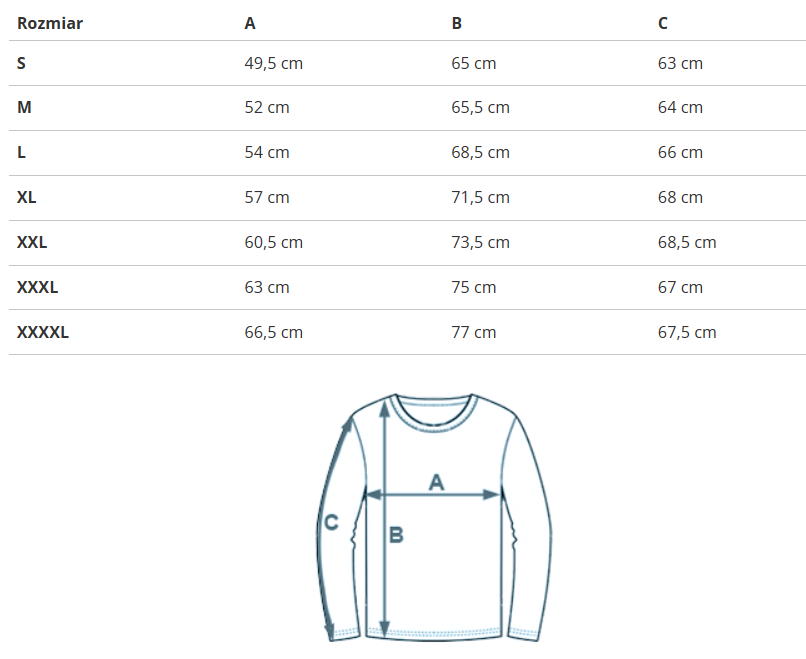Select the L size row label

(x=22, y=152)
